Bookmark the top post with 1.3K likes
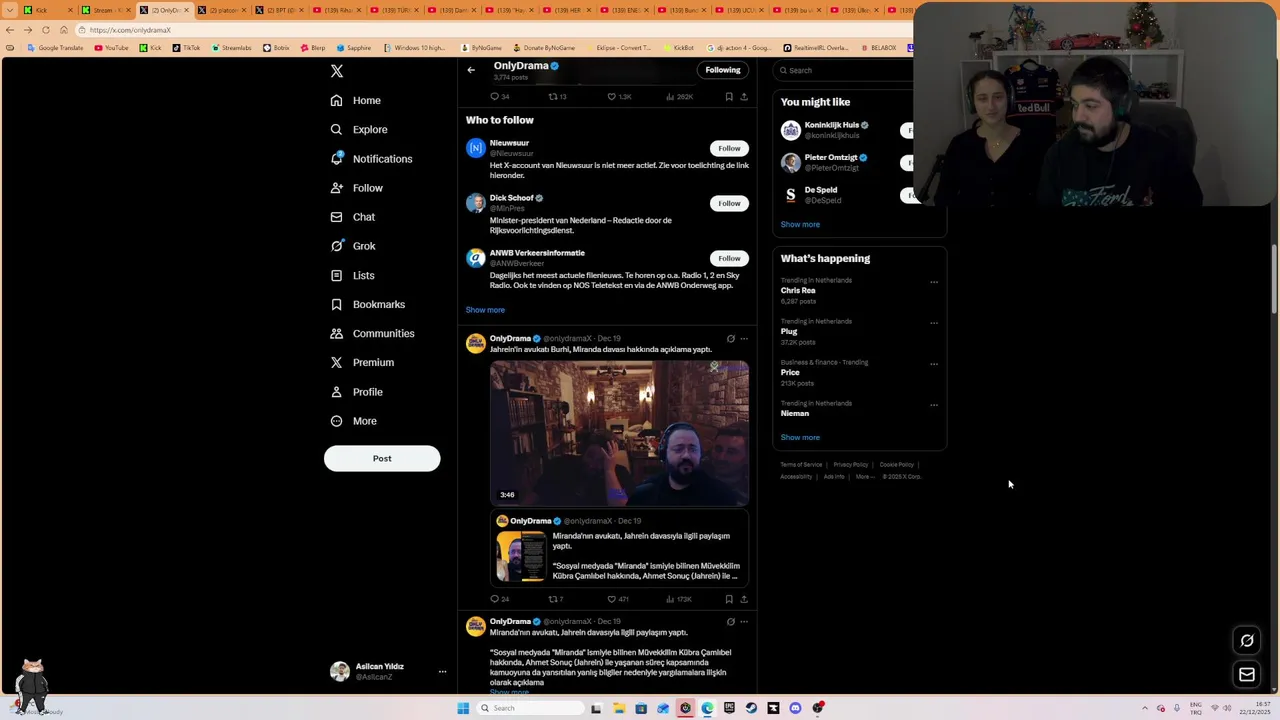 pyautogui.click(x=729, y=97)
